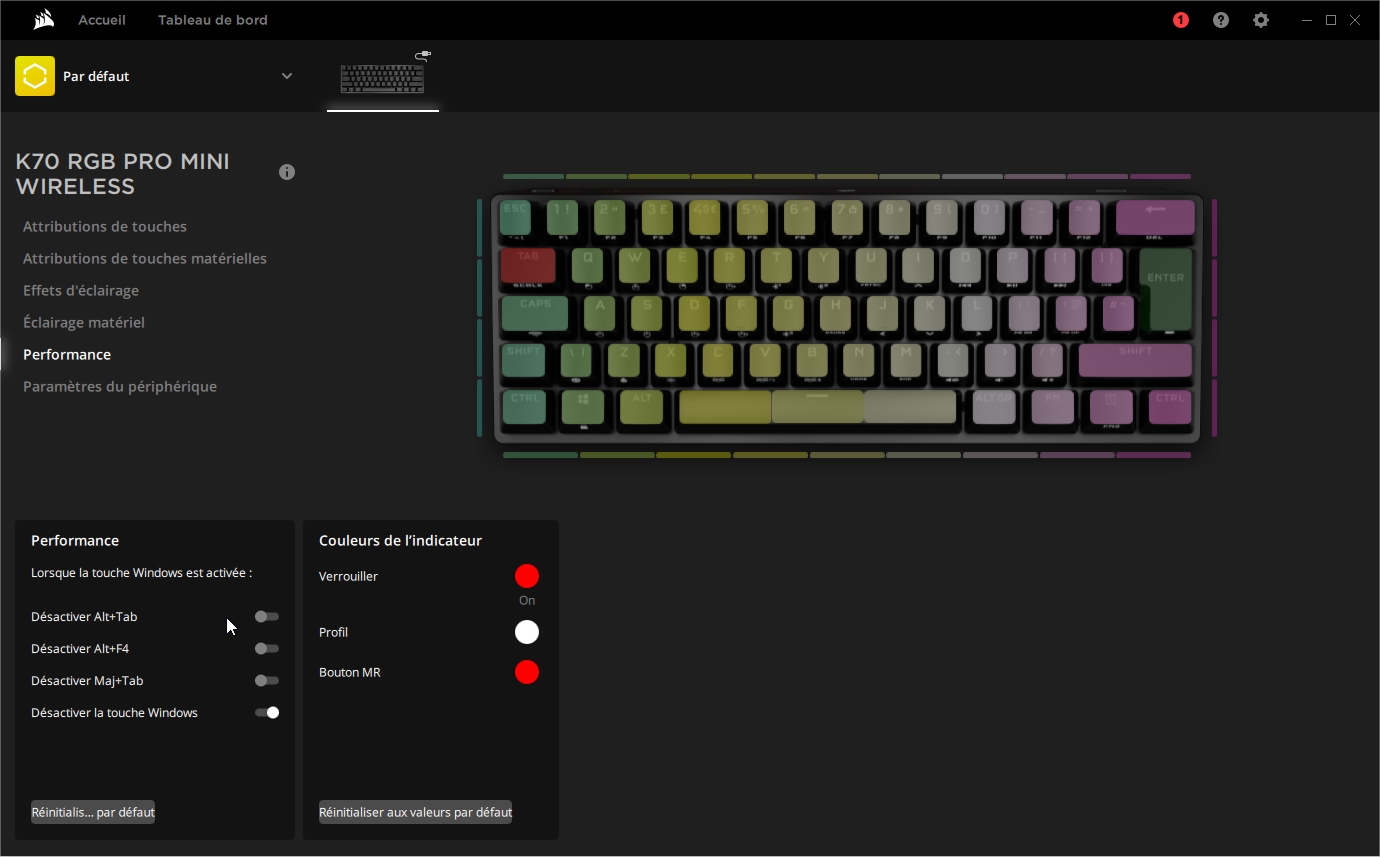This screenshot has width=1380, height=857.
Task: Open Tableau de bord tab
Action: [x=213, y=20]
